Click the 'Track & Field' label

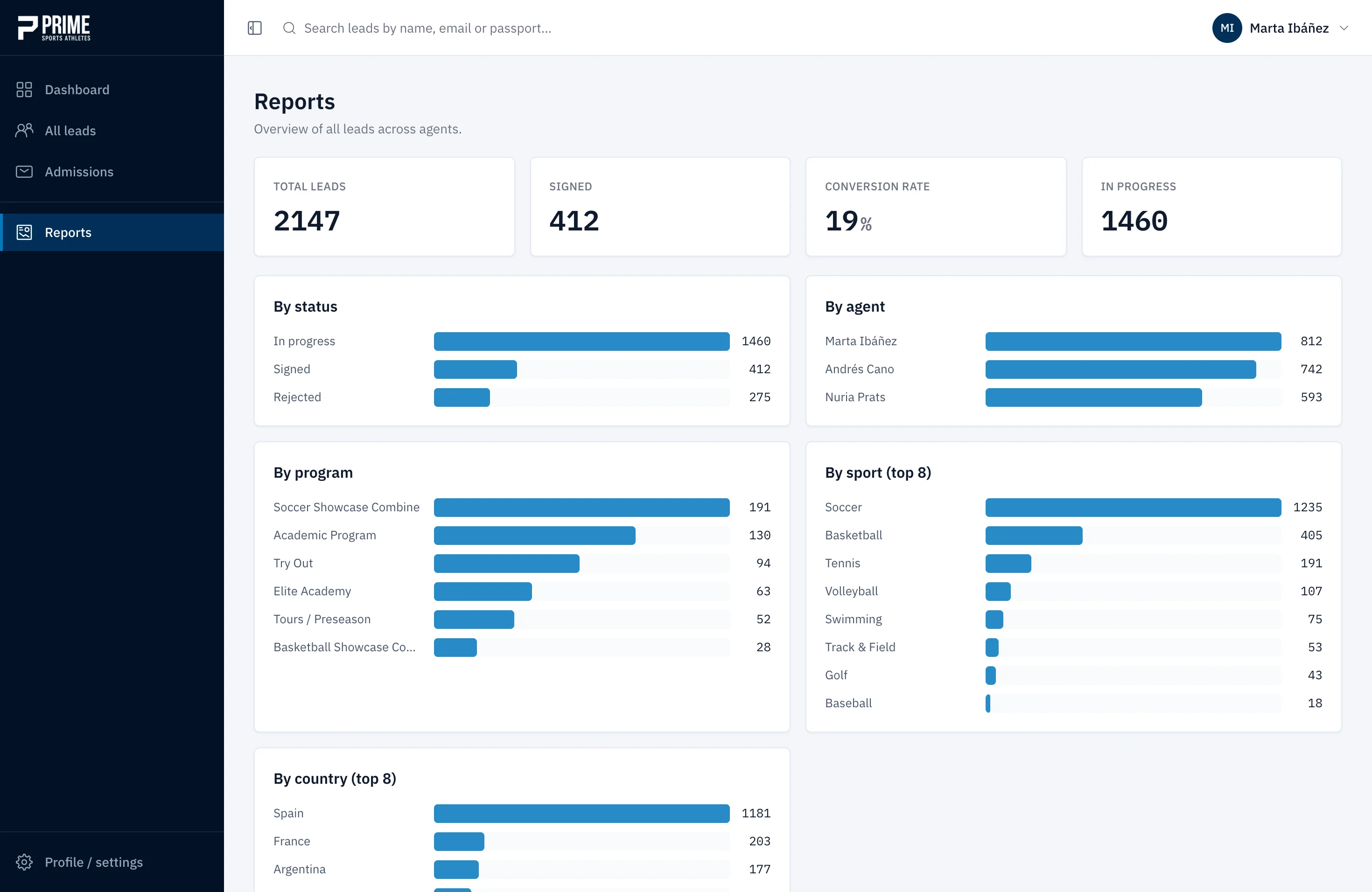tap(860, 647)
